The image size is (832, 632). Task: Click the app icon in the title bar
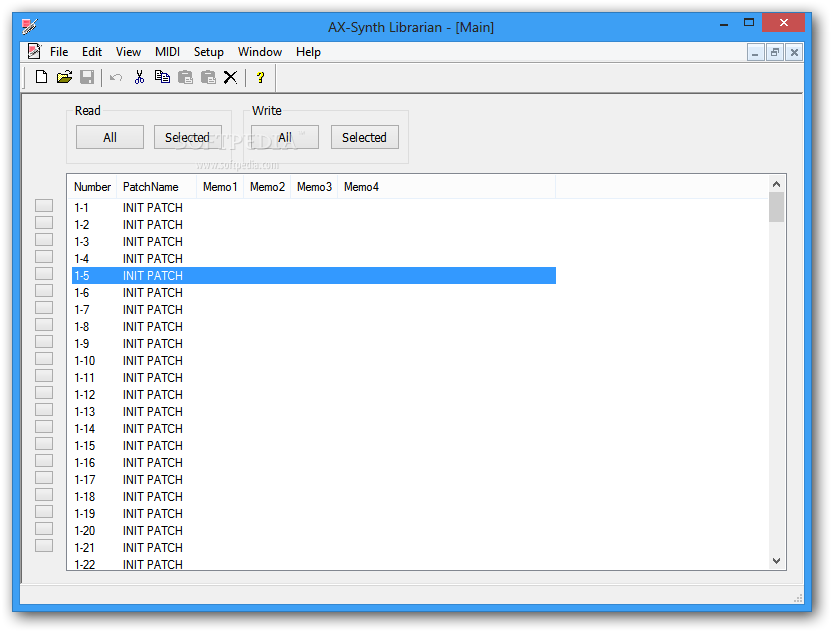(x=30, y=26)
